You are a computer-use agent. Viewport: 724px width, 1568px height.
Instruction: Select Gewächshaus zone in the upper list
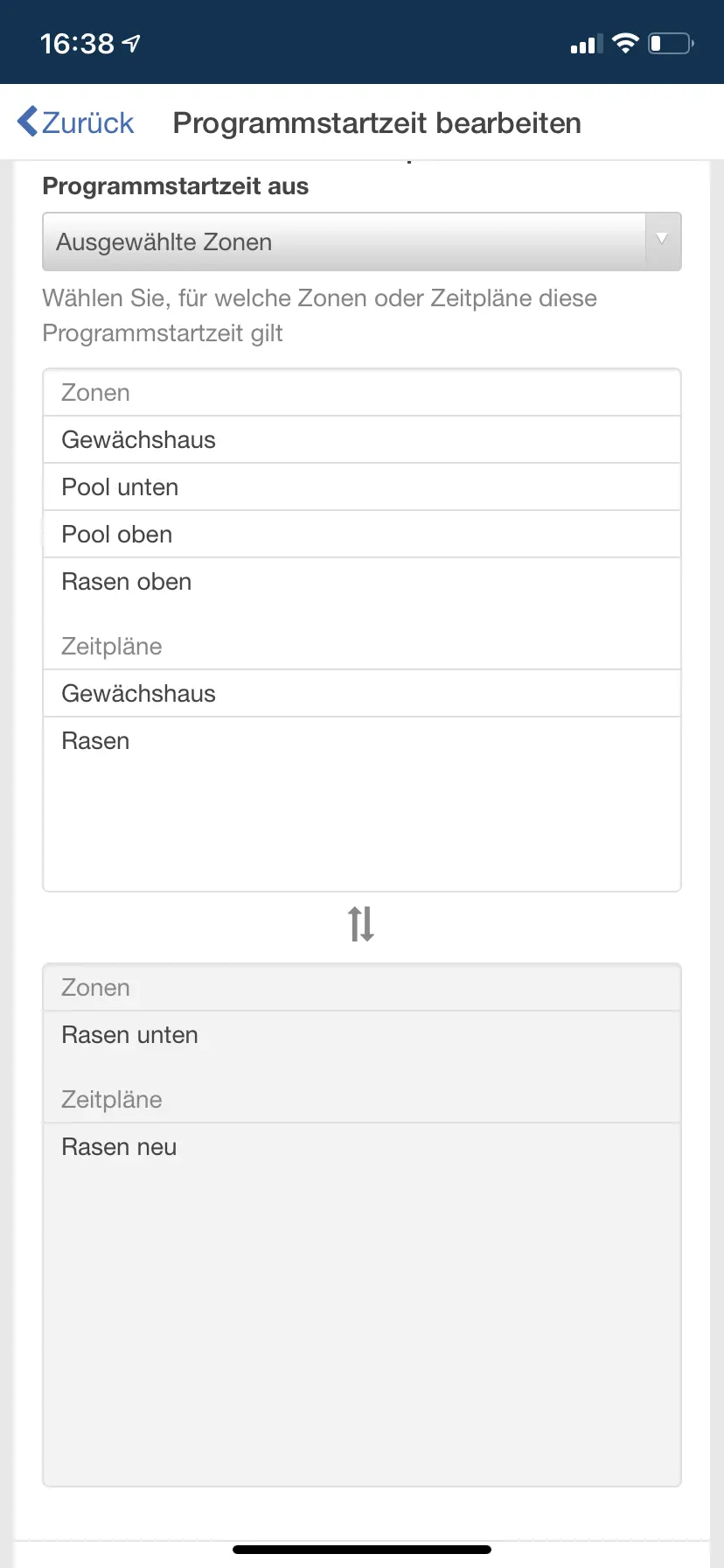point(138,439)
